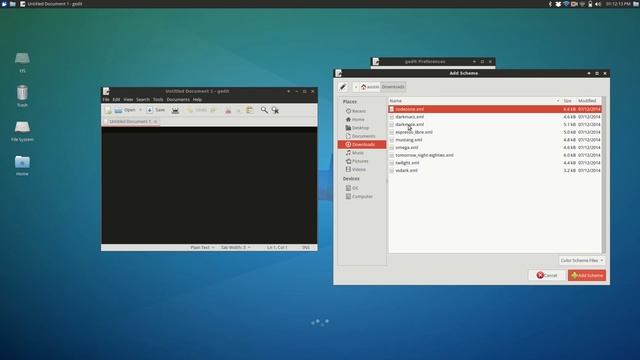
Task: Sort files by the Modified column
Action: (x=588, y=101)
